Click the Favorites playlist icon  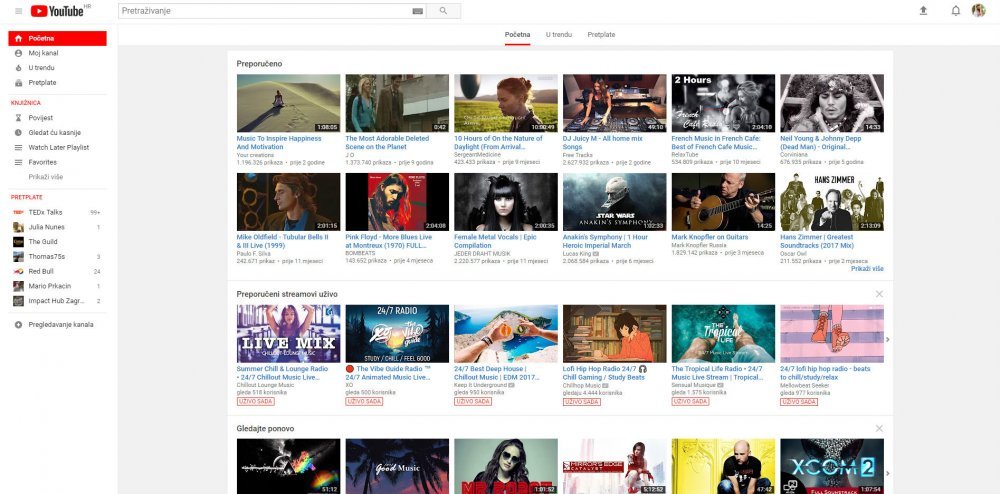point(18,162)
